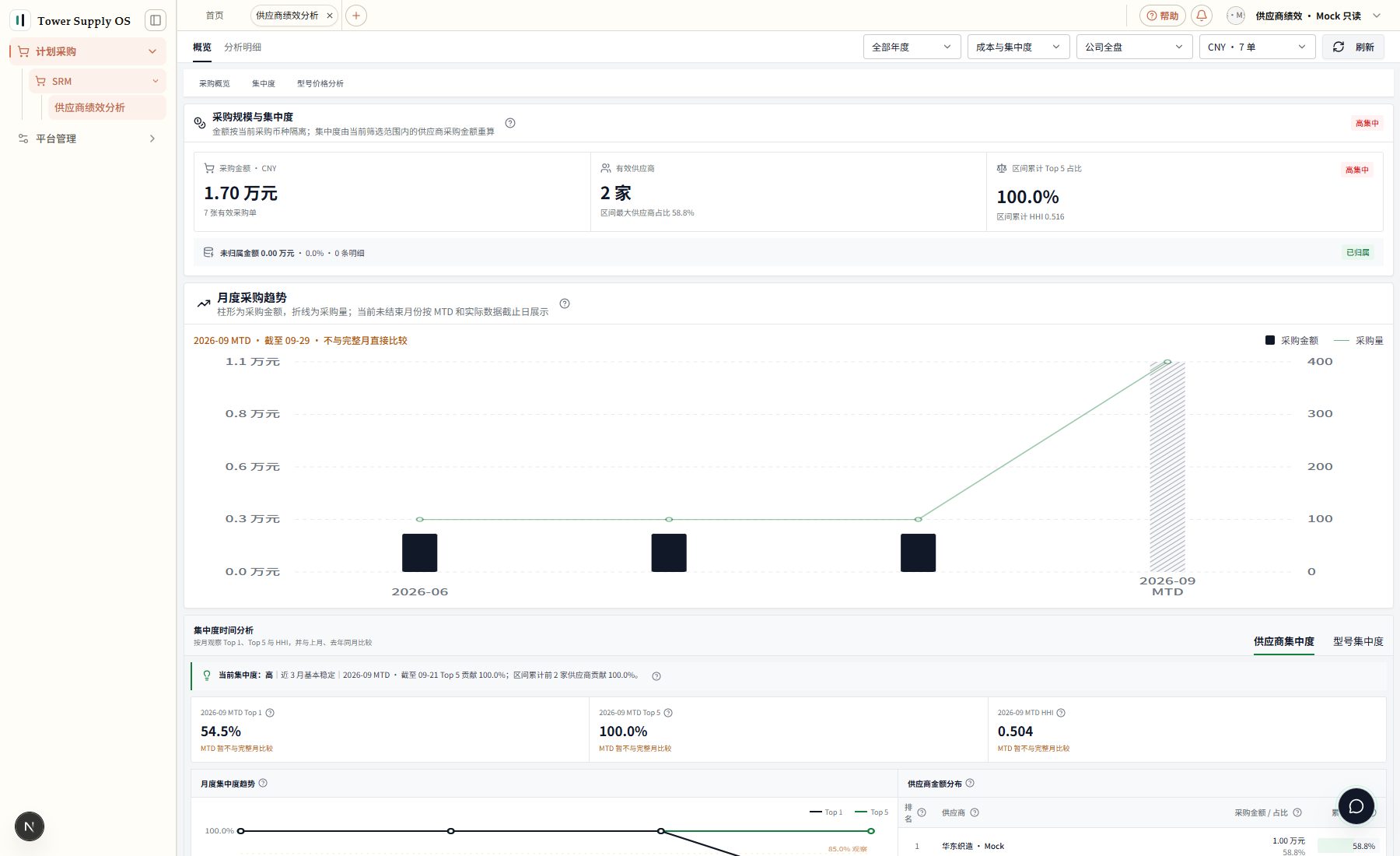Add a new tab with plus icon

coord(356,16)
